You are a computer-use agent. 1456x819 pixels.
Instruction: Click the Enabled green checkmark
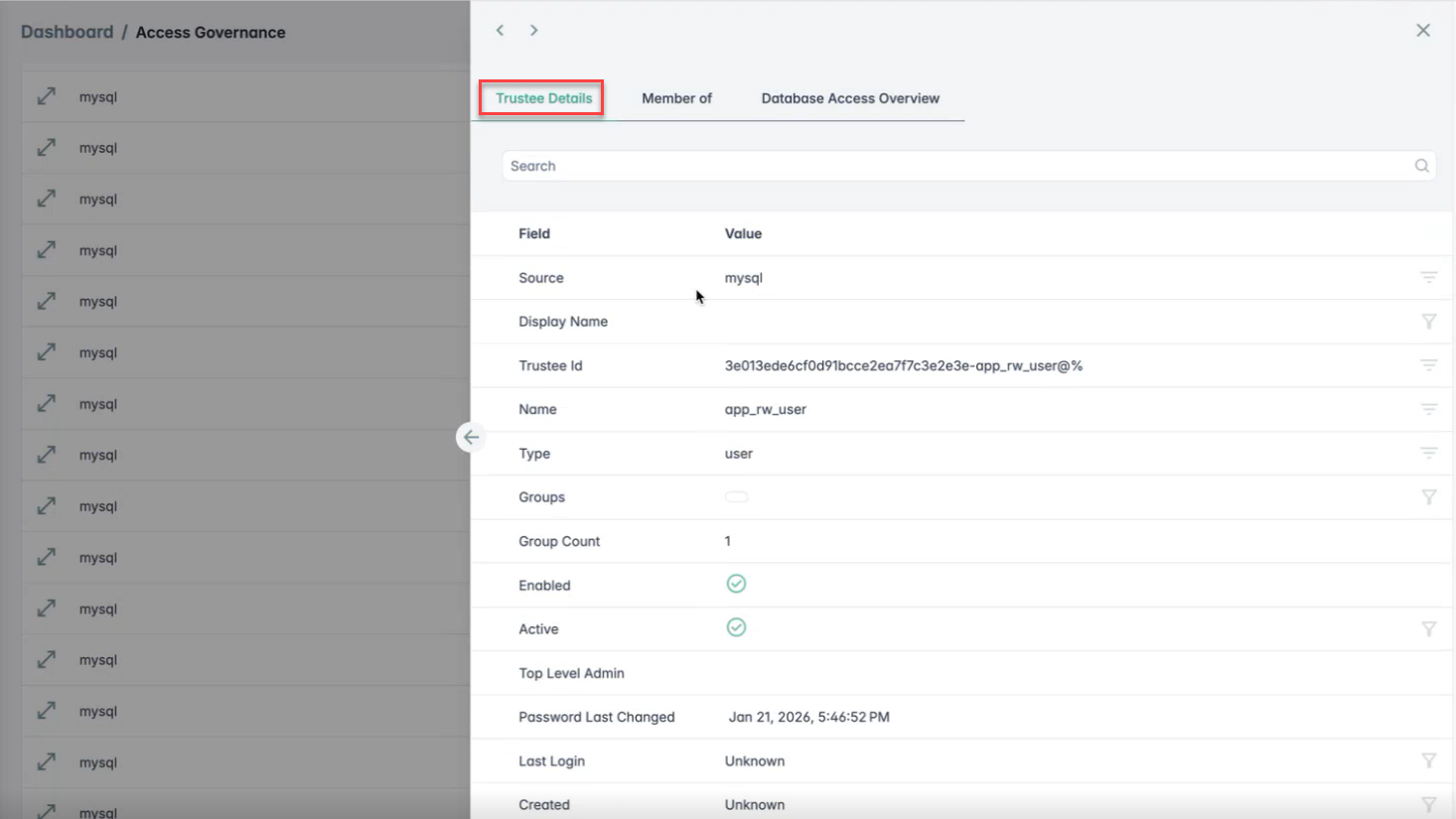tap(736, 584)
